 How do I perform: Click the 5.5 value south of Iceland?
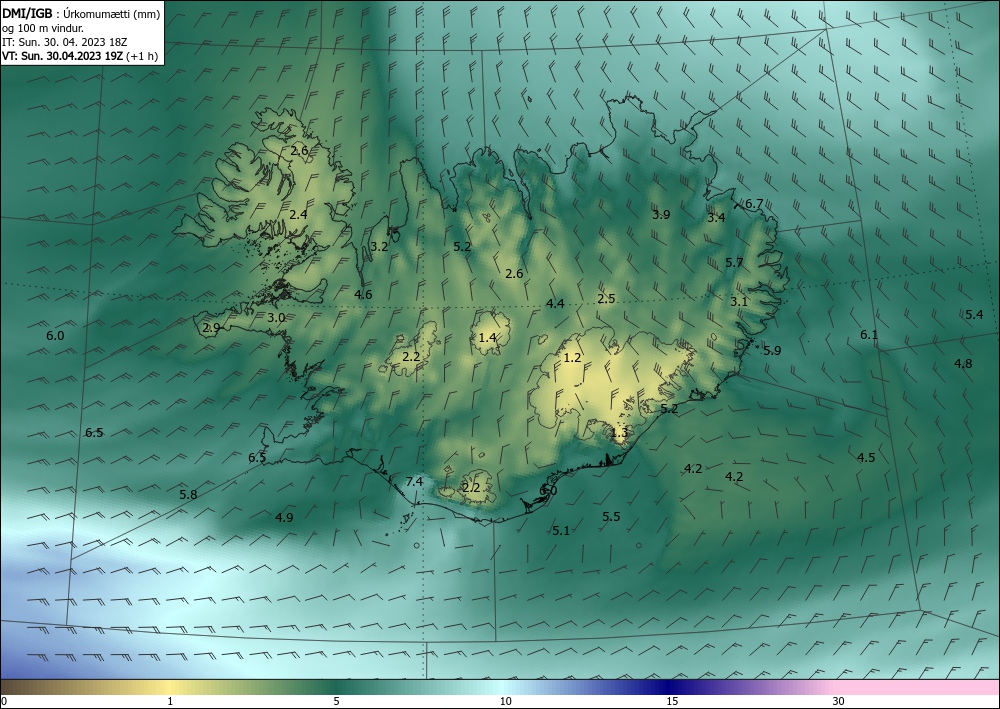tap(611, 516)
